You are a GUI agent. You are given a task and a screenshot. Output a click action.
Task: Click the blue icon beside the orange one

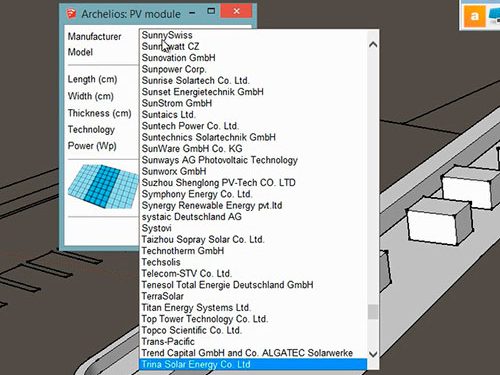coord(494,15)
